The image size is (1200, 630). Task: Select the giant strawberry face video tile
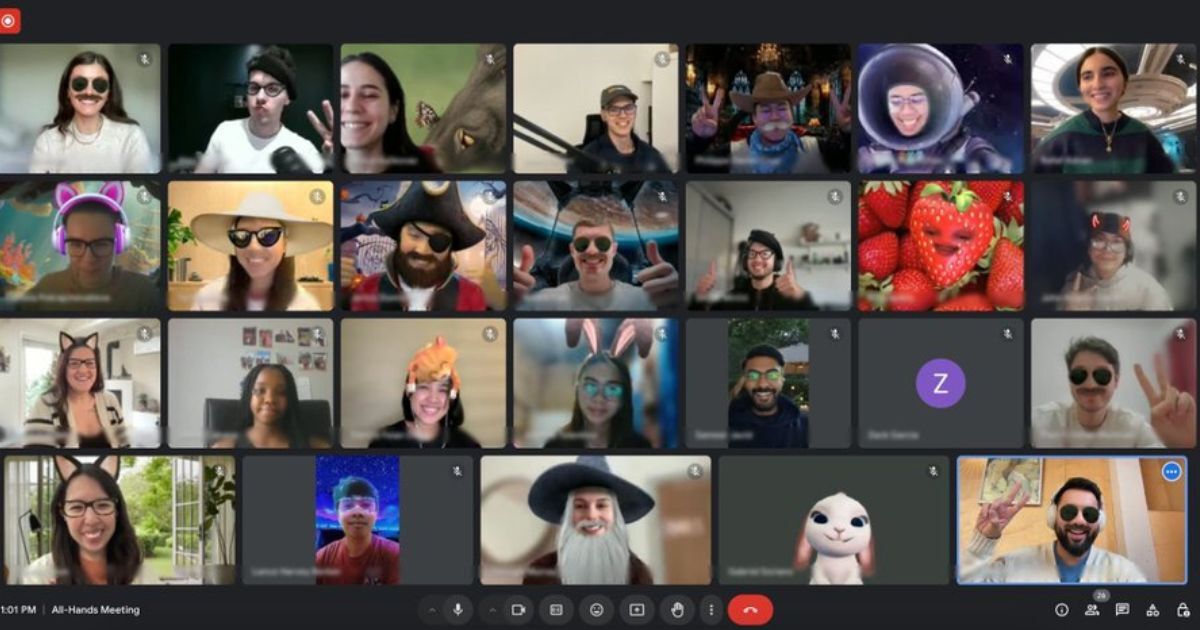click(x=940, y=245)
